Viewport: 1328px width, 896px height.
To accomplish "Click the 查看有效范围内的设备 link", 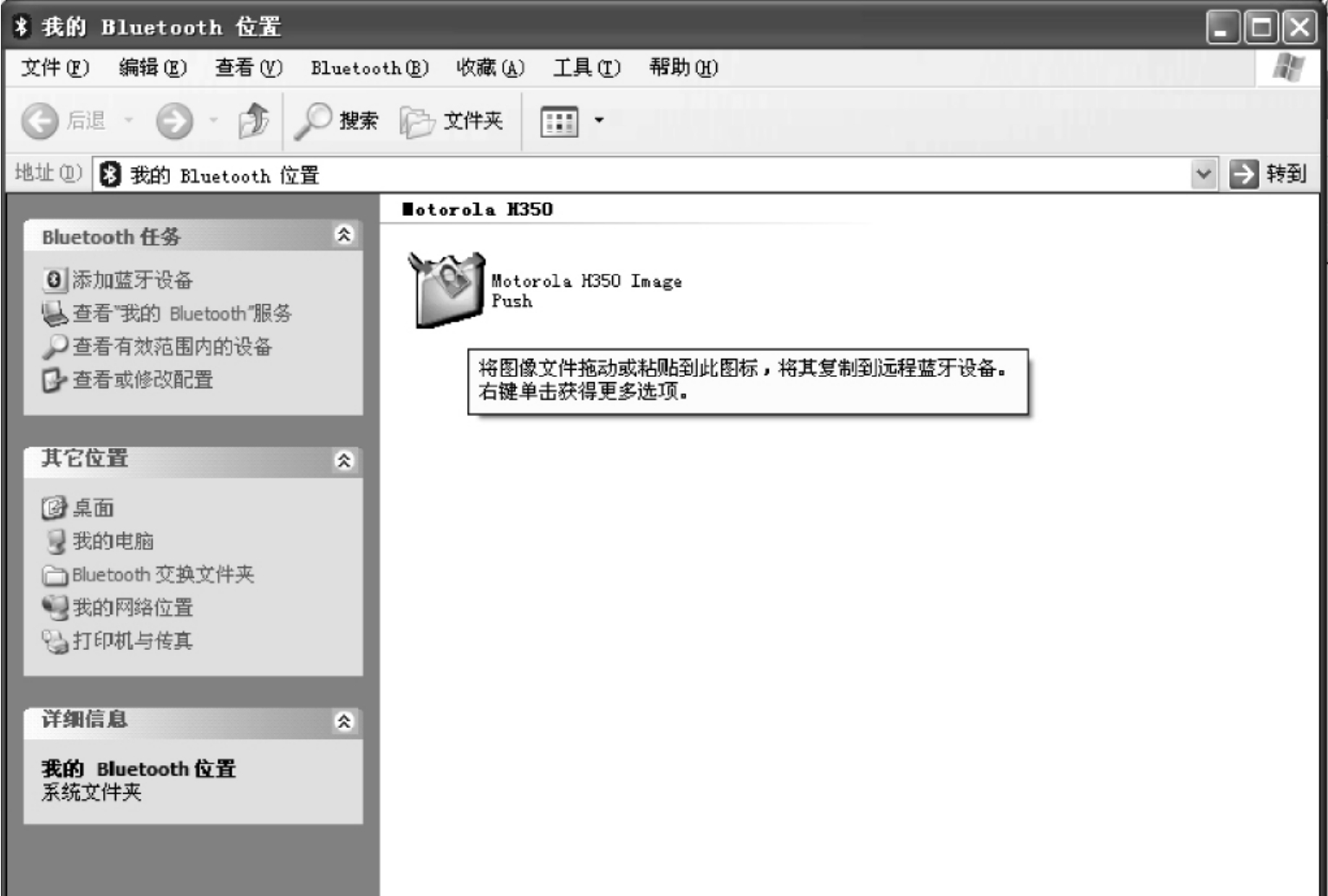I will pos(173,347).
